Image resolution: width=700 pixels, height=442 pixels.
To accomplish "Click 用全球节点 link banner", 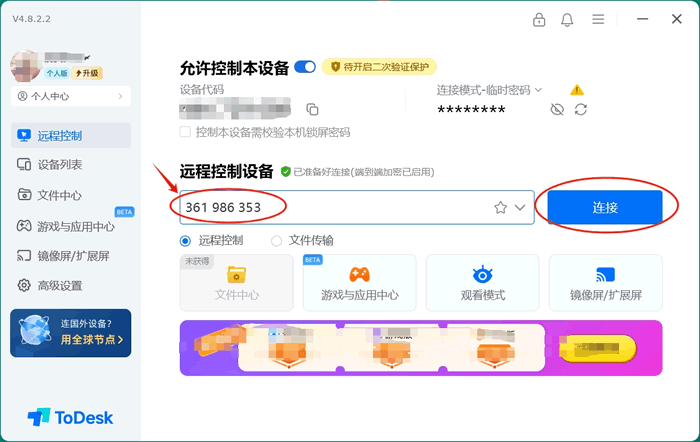I will pyautogui.click(x=91, y=340).
